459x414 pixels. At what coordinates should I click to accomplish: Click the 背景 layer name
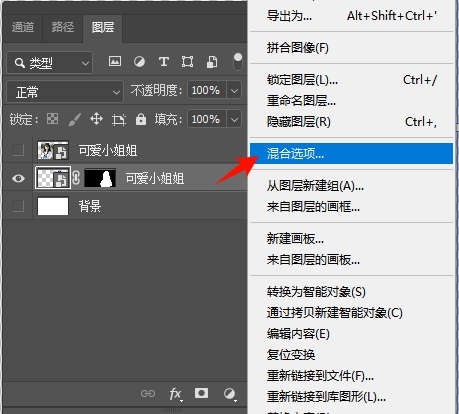90,206
